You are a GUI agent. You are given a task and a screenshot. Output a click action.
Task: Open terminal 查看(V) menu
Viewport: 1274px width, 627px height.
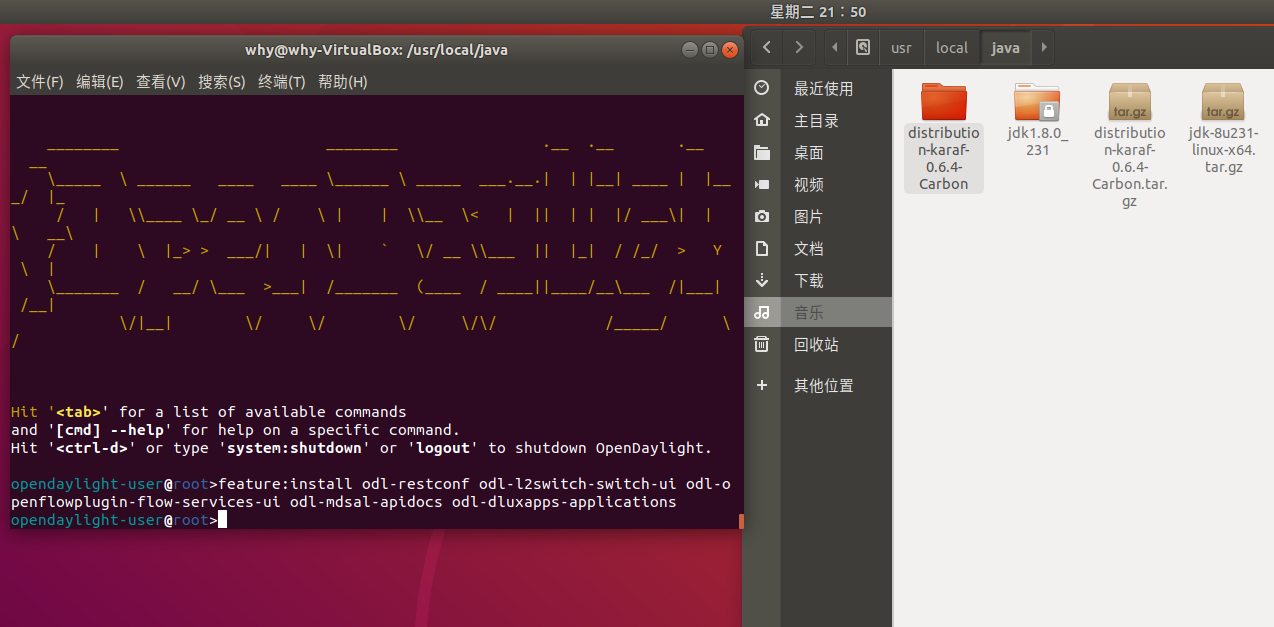(161, 82)
